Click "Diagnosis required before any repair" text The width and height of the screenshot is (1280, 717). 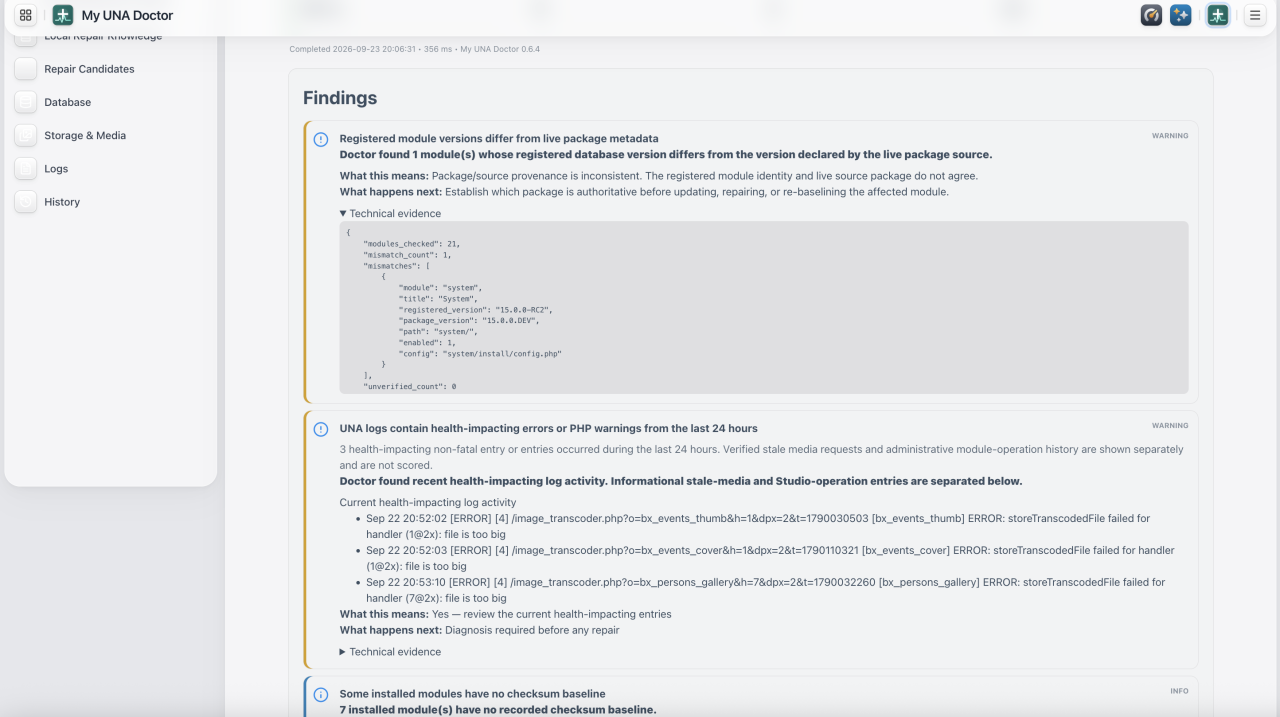(x=532, y=630)
